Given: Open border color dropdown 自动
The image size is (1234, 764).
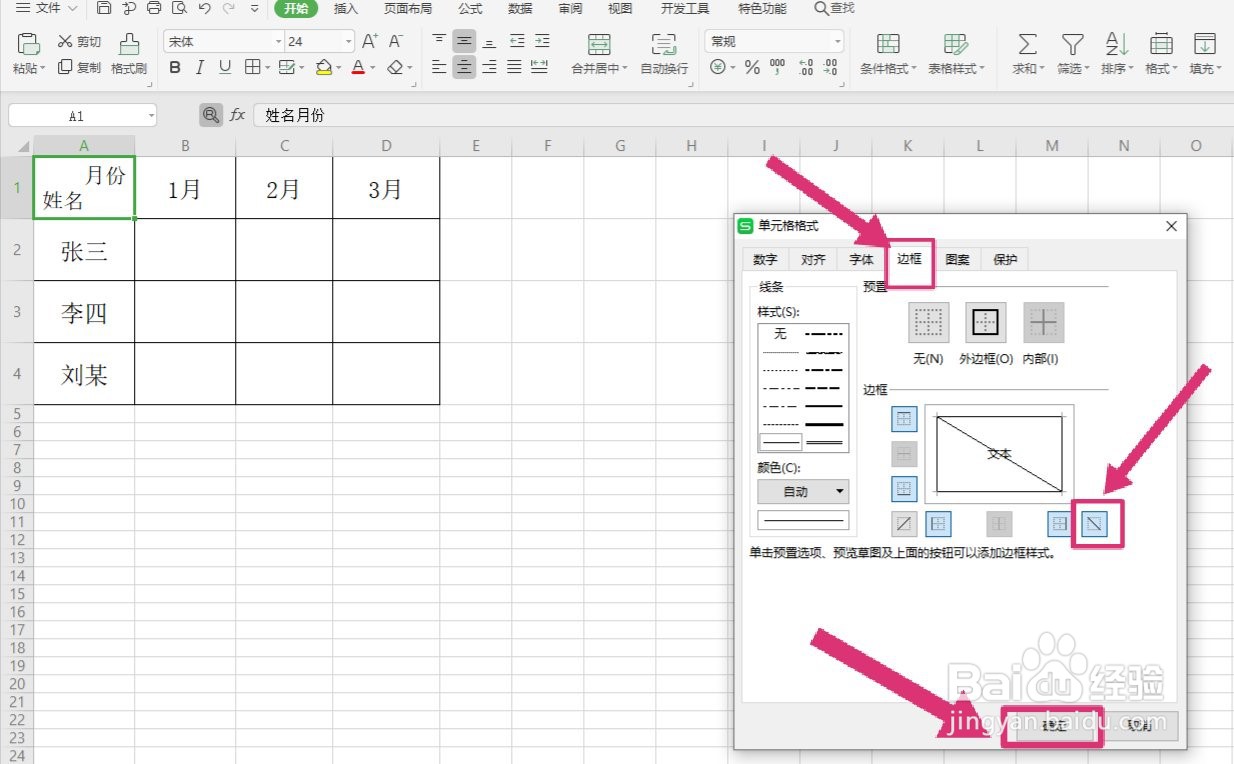Looking at the screenshot, I should pos(803,491).
